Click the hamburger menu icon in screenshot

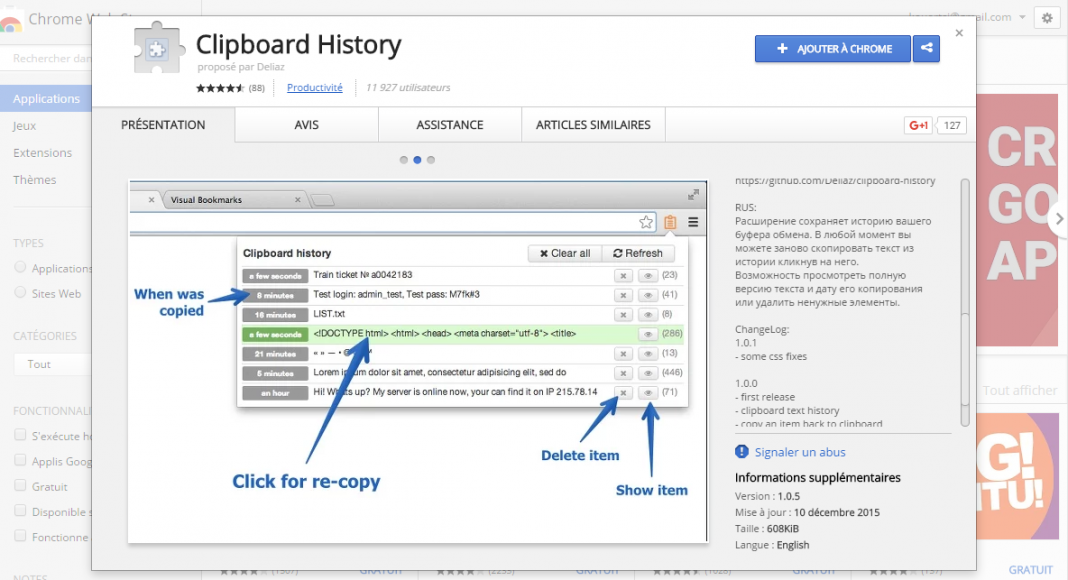[693, 222]
